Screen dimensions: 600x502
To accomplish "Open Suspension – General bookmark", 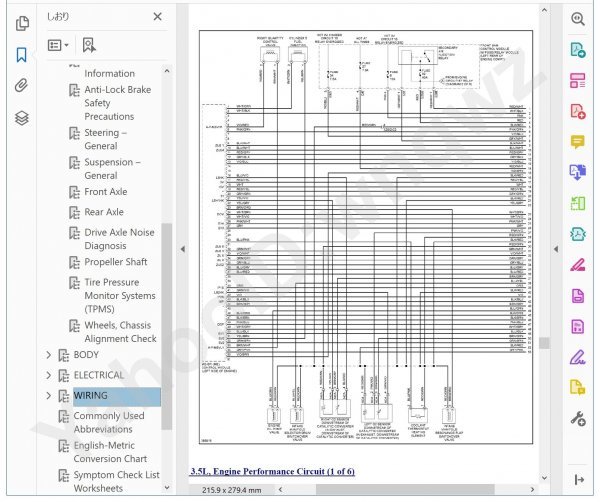I will [x=112, y=169].
